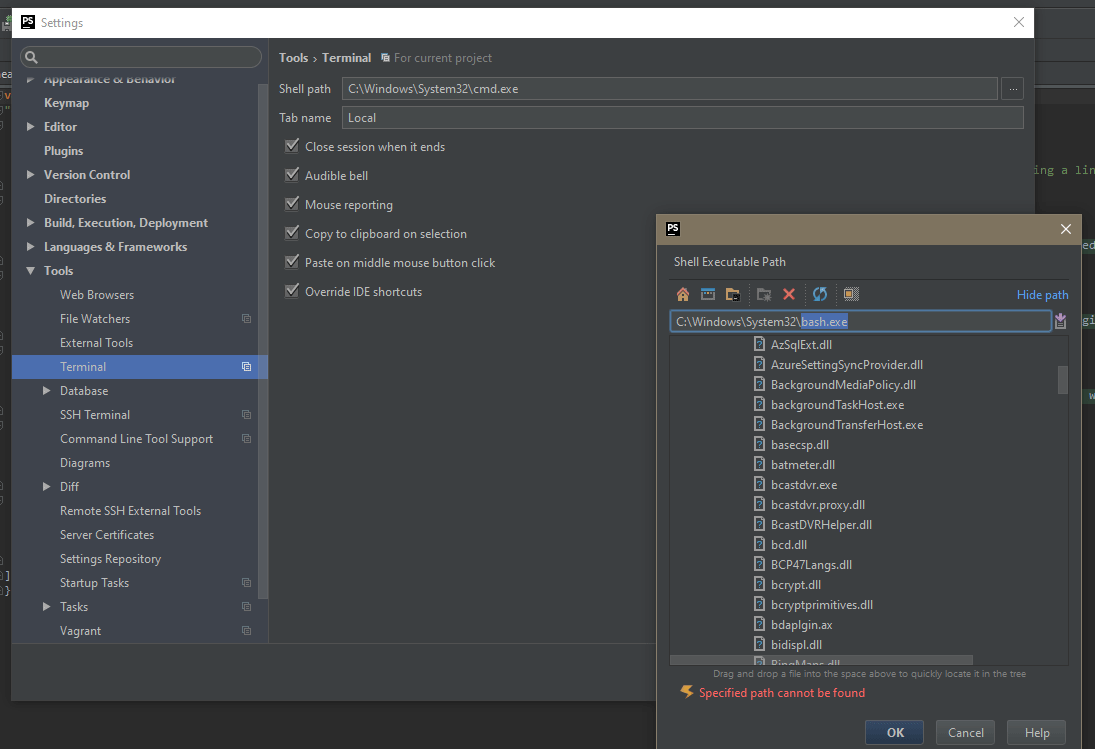1095x749 pixels.
Task: Click project-level icon next to Startup Tasks
Action: click(x=247, y=583)
